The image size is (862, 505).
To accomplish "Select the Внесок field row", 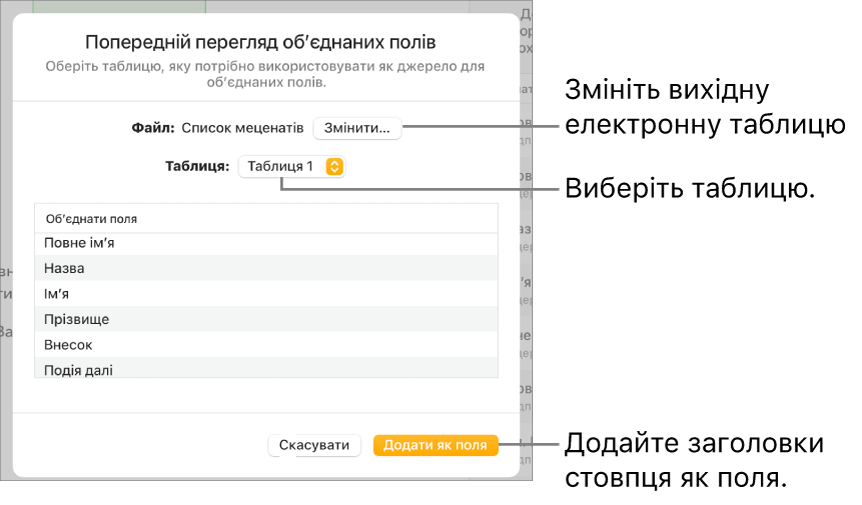I will [x=266, y=345].
